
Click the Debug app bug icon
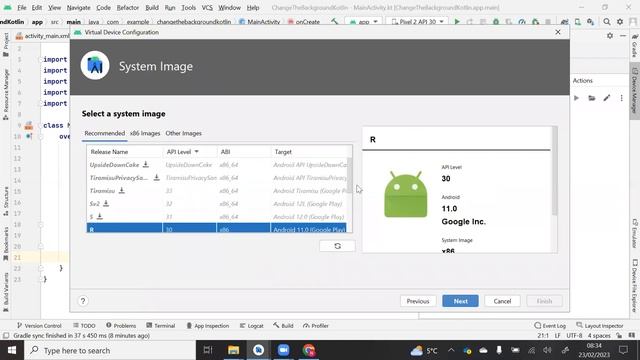click(x=496, y=22)
